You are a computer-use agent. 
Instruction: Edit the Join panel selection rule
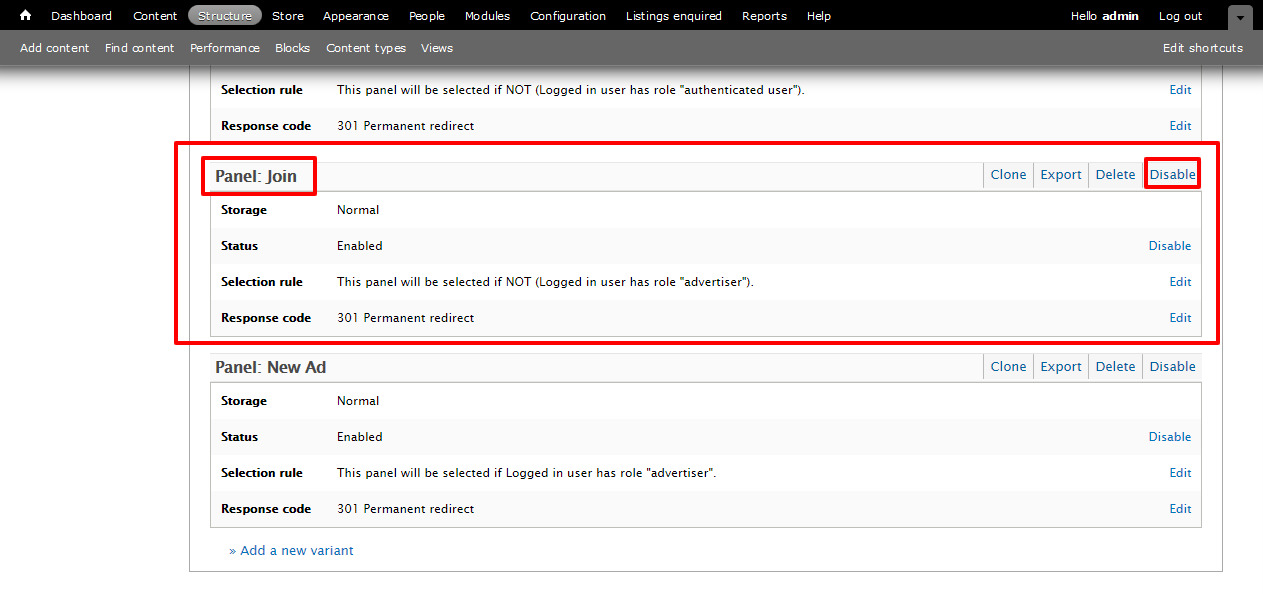(x=1180, y=282)
